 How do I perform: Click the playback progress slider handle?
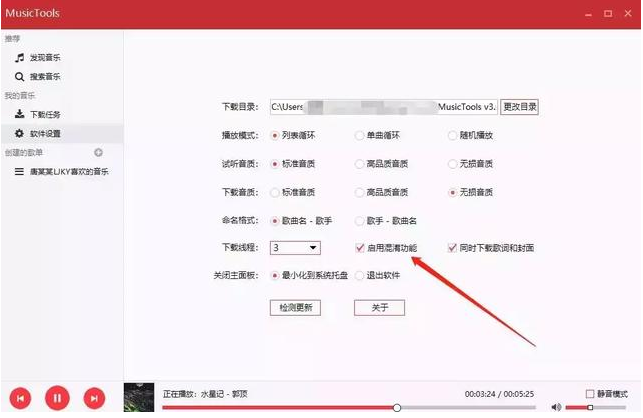coord(397,408)
